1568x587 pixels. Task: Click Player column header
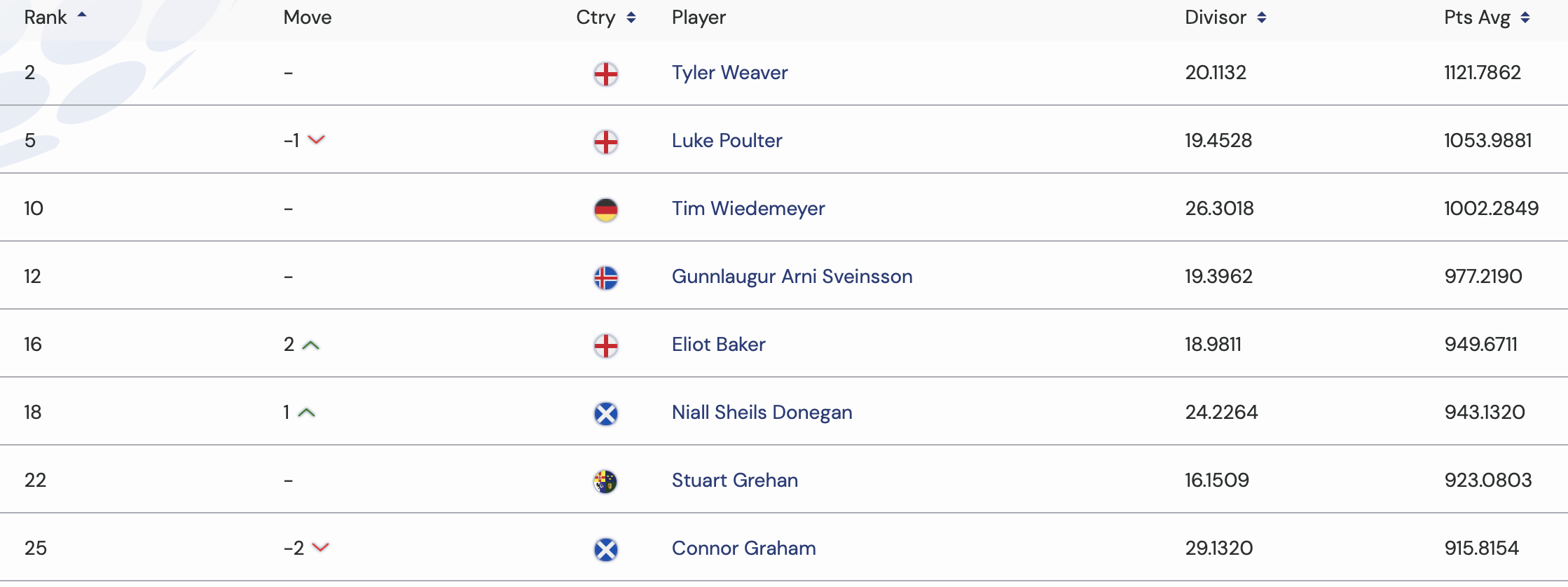(699, 18)
